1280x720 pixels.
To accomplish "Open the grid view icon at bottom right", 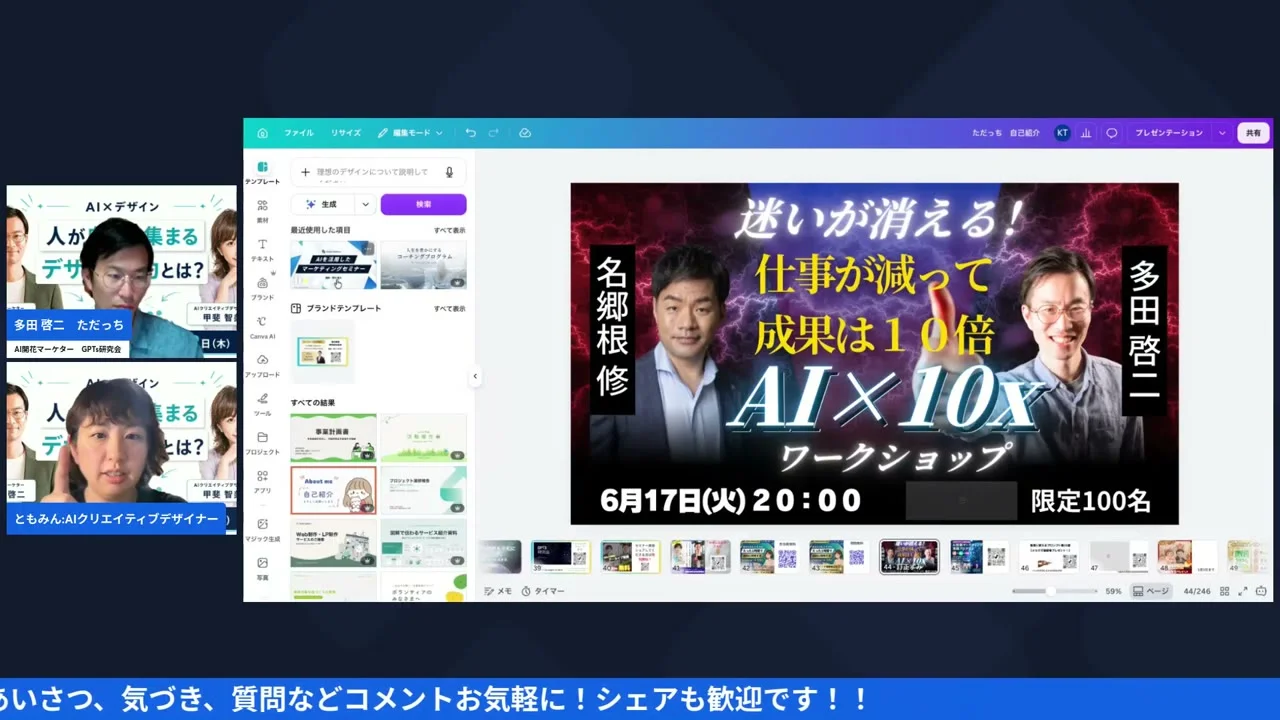I will (1225, 591).
